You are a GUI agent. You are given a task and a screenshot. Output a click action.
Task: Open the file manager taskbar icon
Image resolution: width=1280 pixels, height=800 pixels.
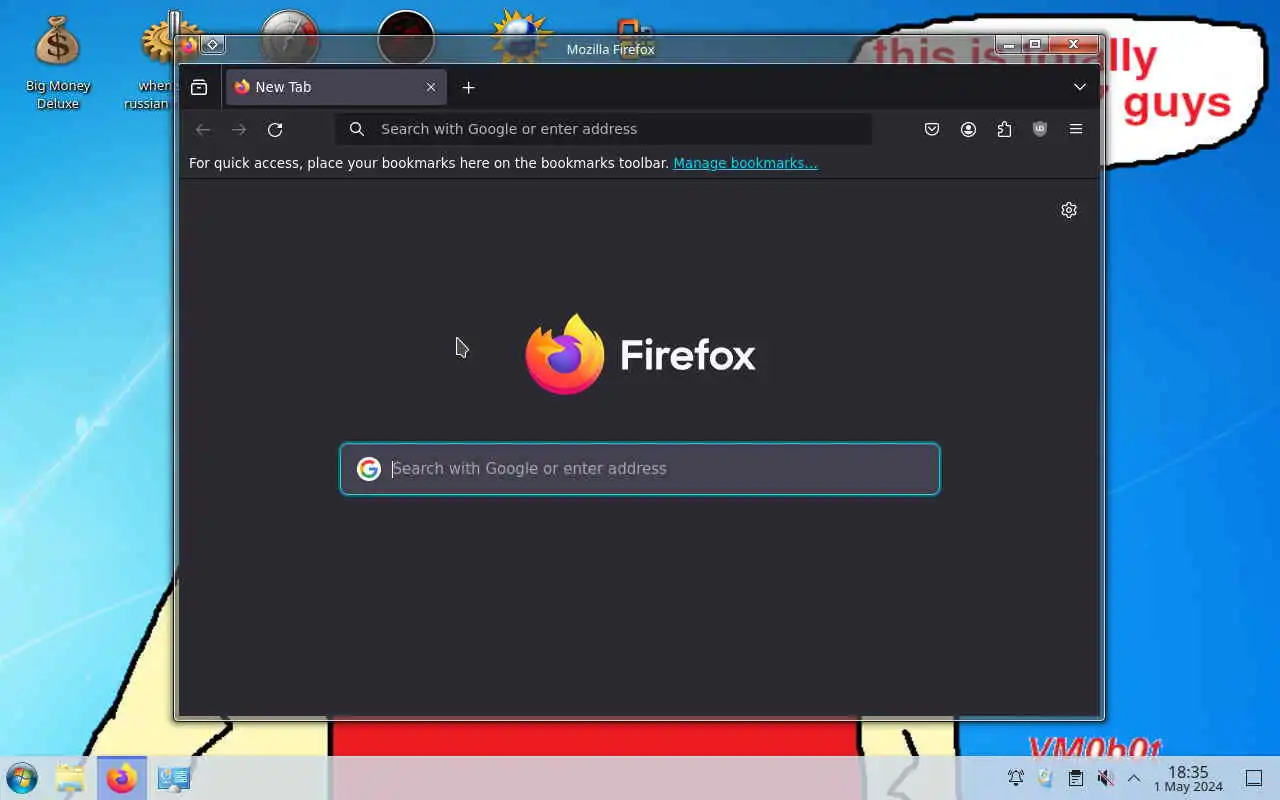point(70,778)
